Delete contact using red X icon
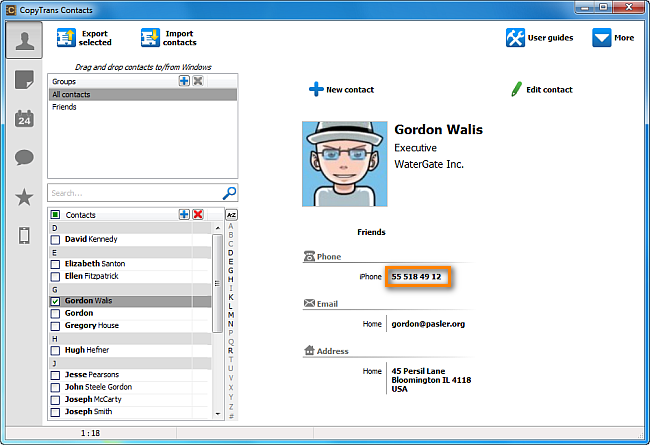This screenshot has height=445, width=650. point(198,214)
